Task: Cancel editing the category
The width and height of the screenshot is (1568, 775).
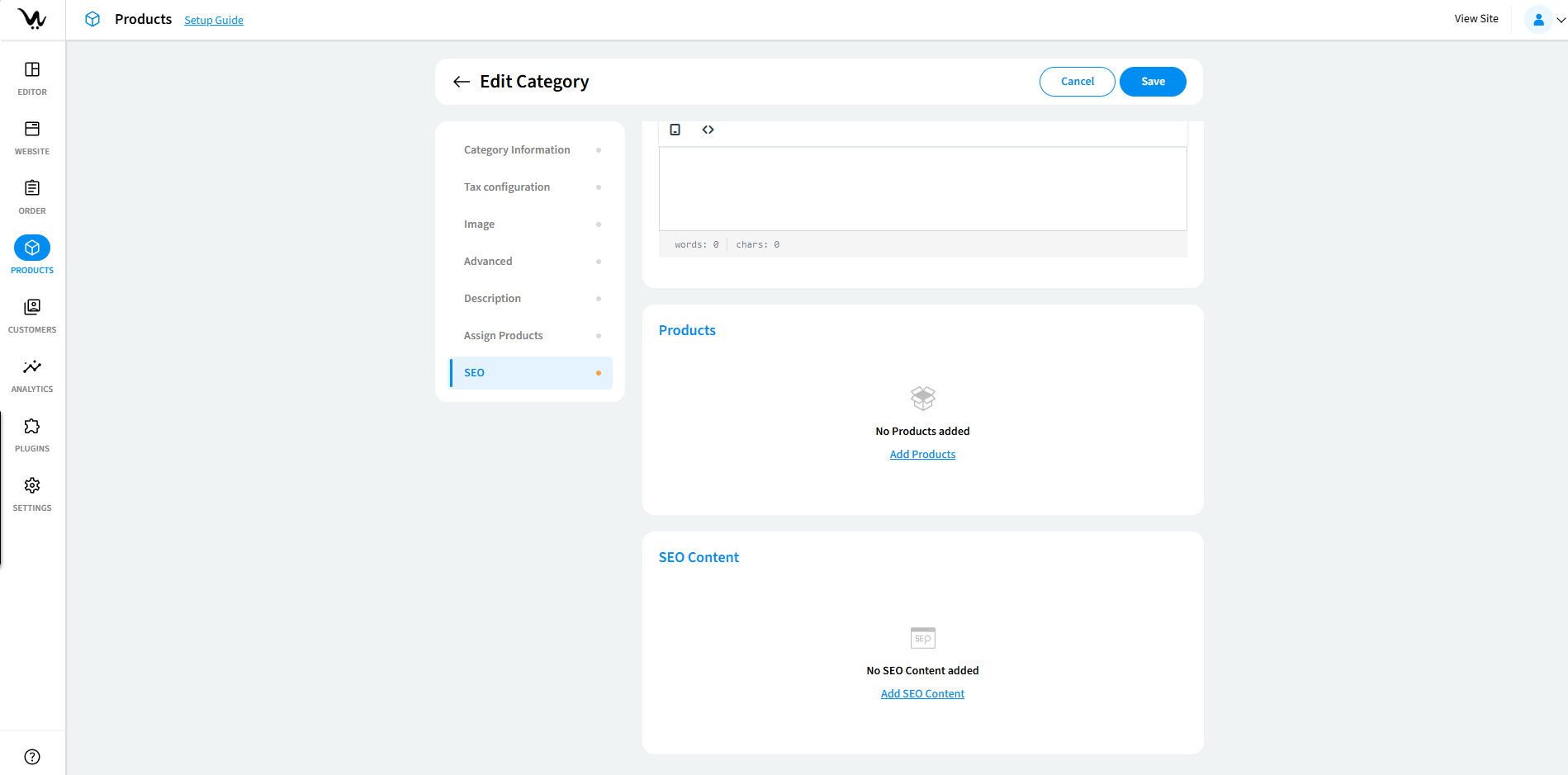Action: pos(1077,82)
